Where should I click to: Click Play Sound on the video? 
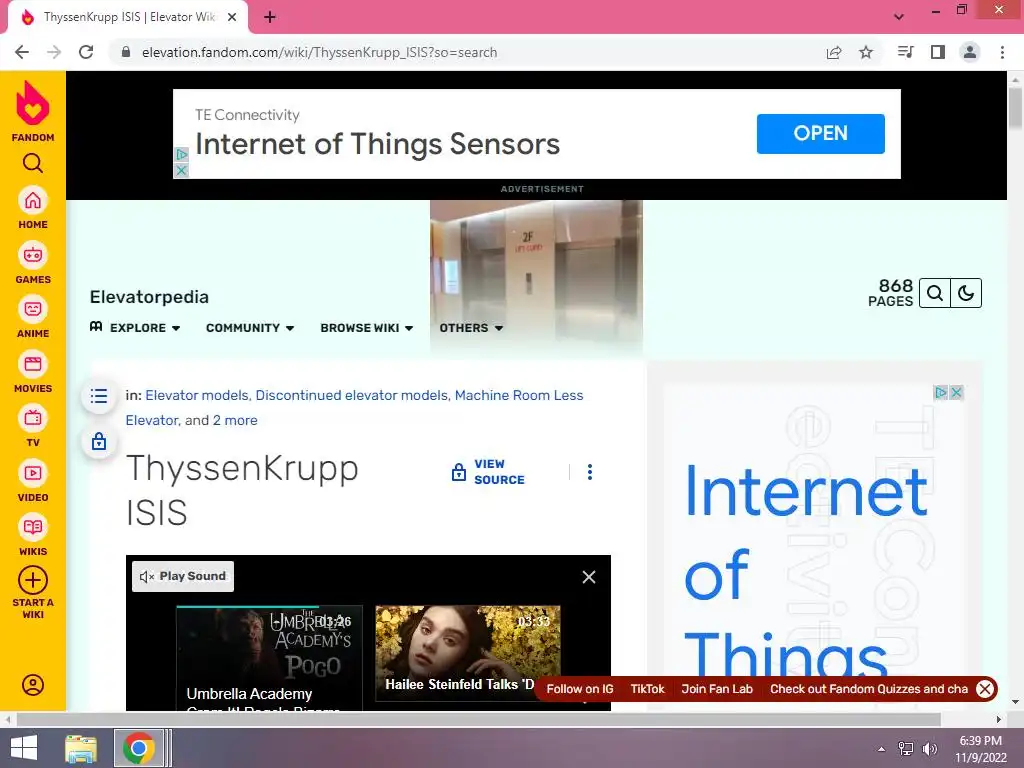183,576
